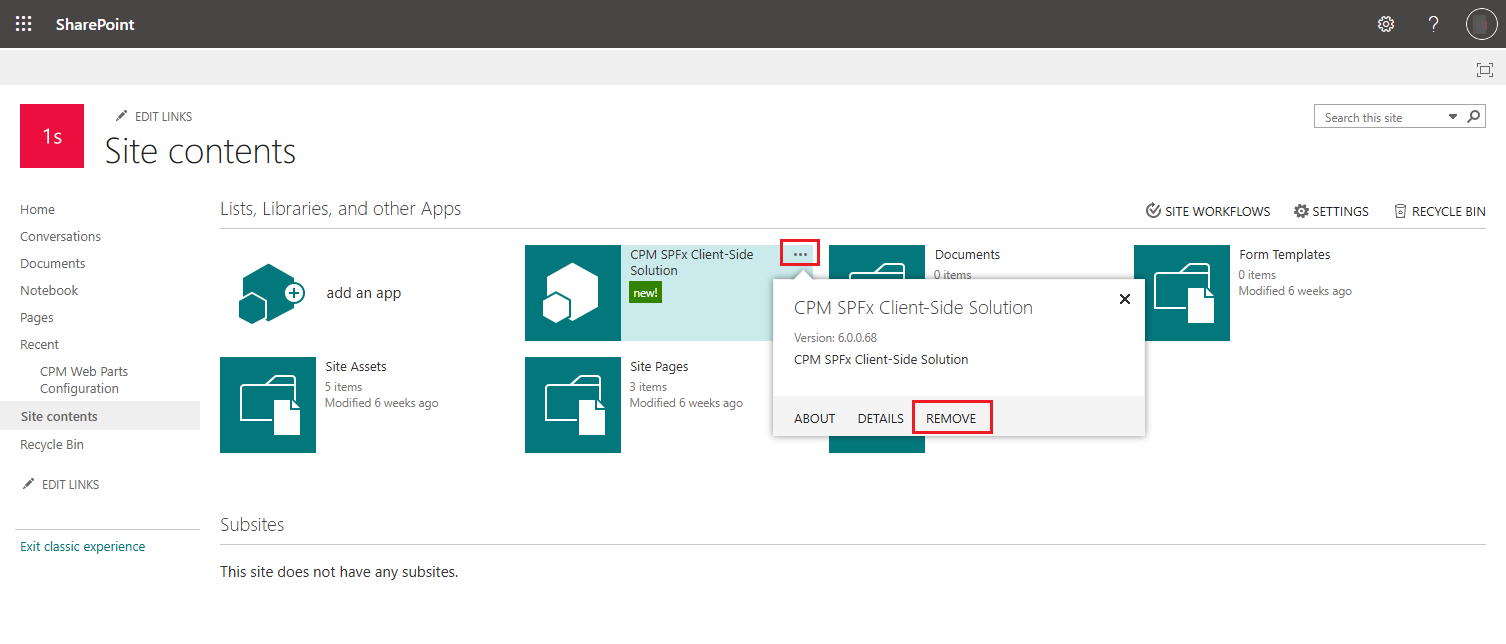1506x644 pixels.
Task: Click REMOVE to uninstall the solution
Action: pos(951,418)
